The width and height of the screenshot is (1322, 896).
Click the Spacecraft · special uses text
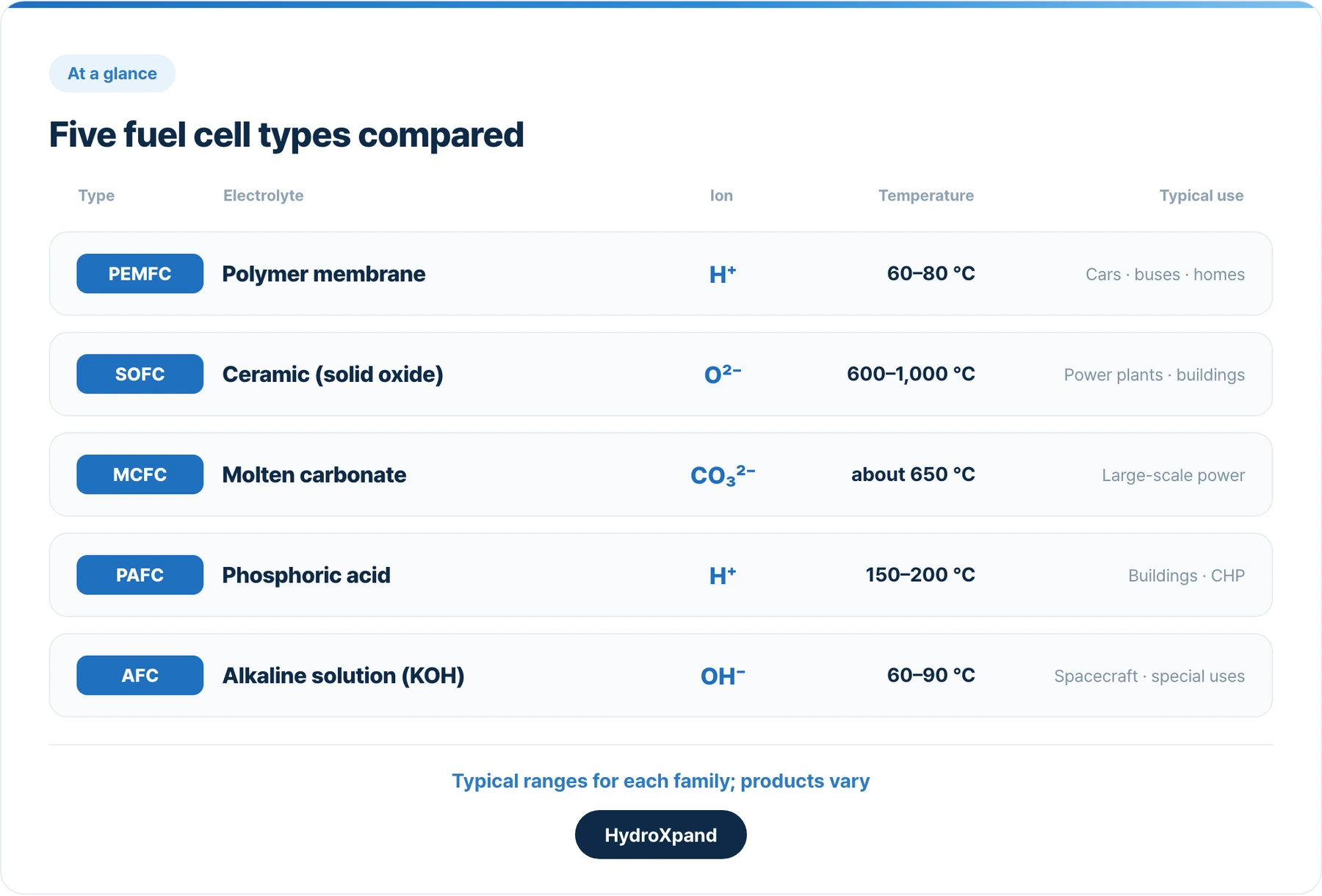pos(1149,676)
